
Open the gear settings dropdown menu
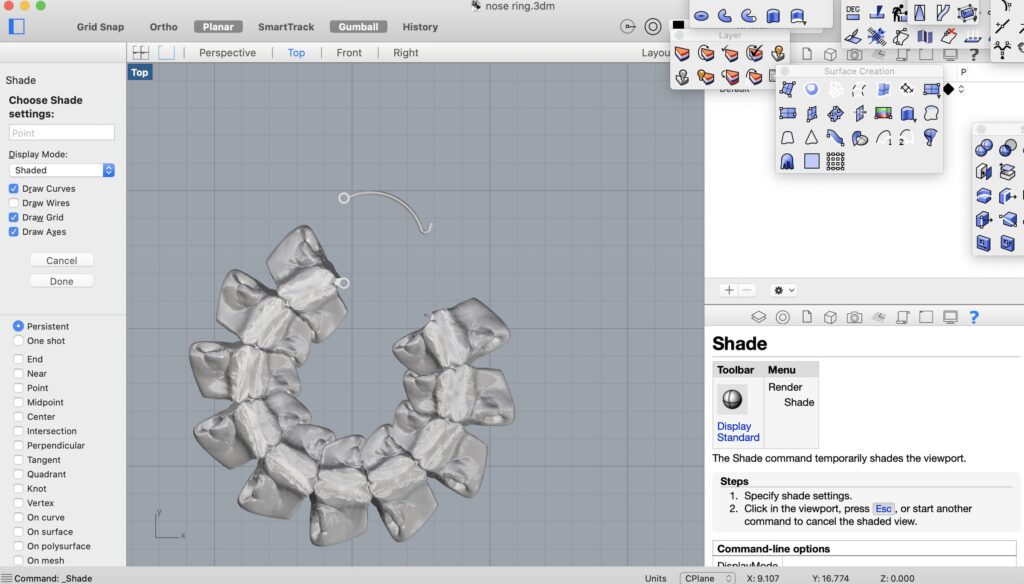tap(784, 290)
